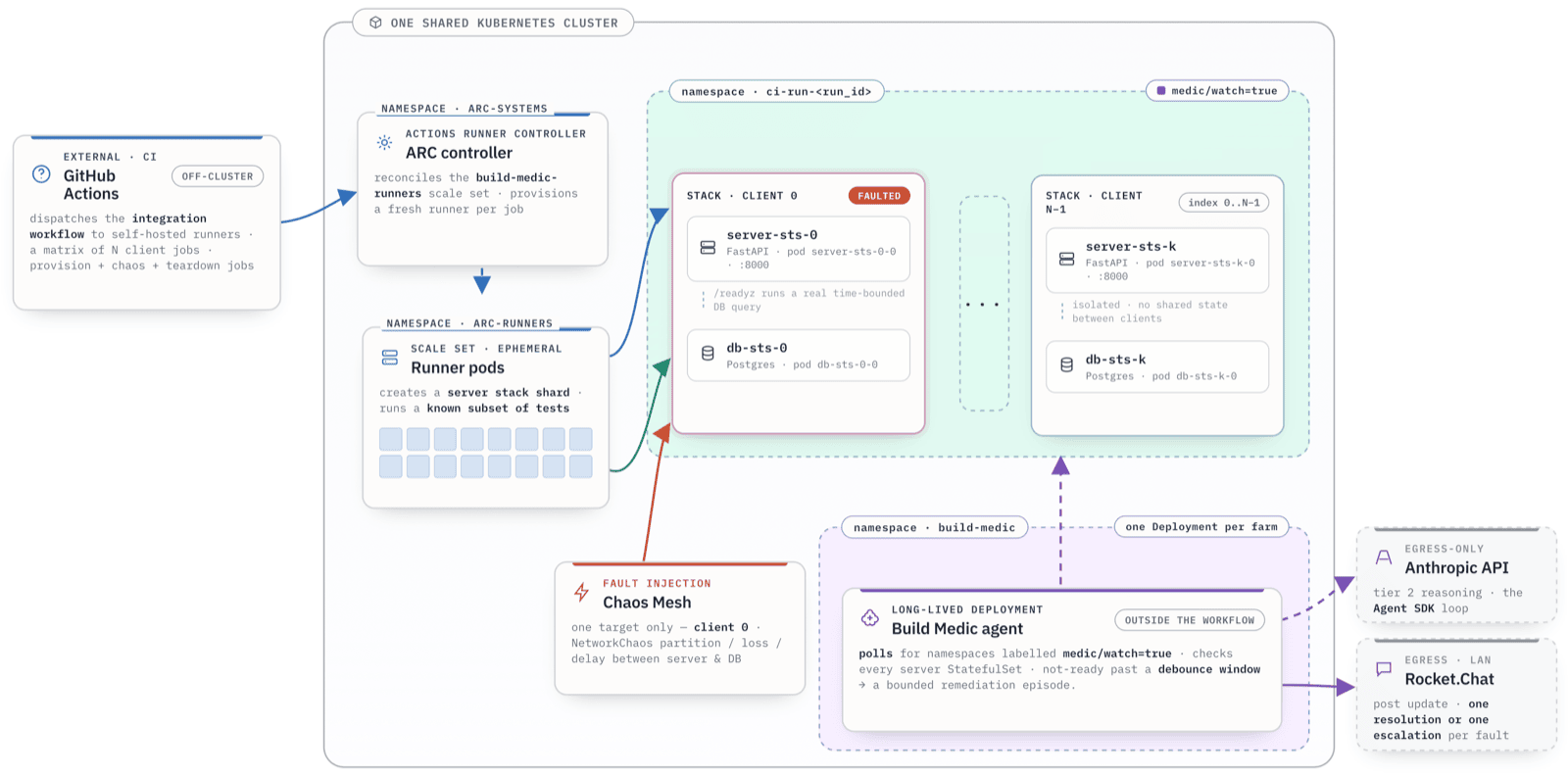Click the one Deployment per farm label
Viewport: 1568px width, 775px height.
click(1201, 527)
